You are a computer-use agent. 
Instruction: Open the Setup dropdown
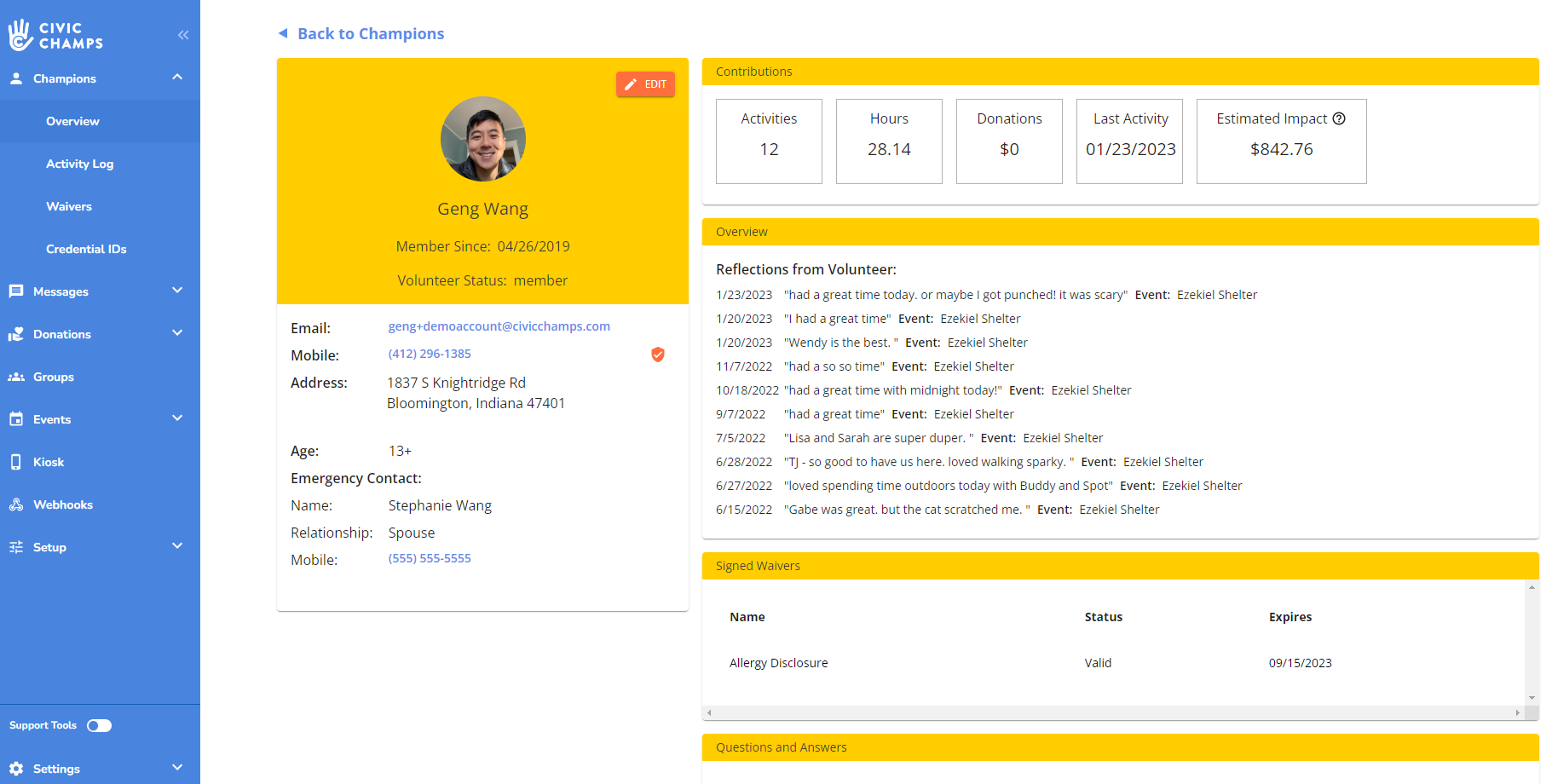177,546
